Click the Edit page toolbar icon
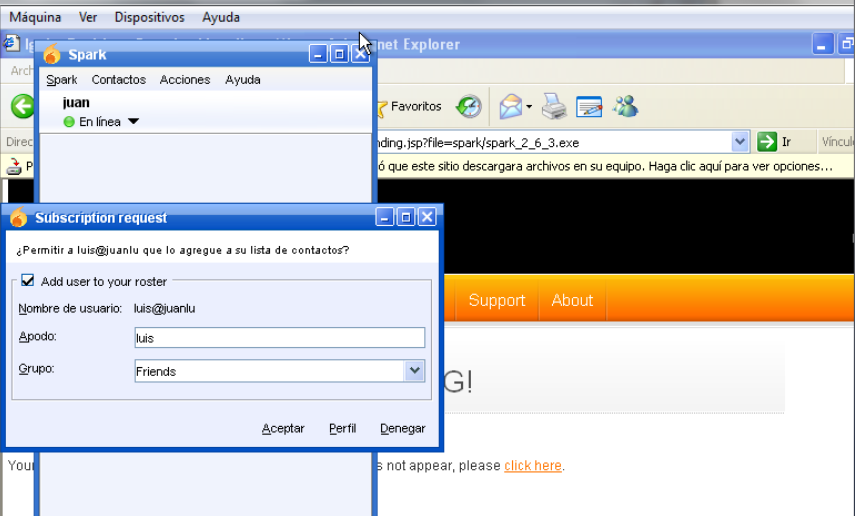The image size is (855, 516). [x=589, y=107]
